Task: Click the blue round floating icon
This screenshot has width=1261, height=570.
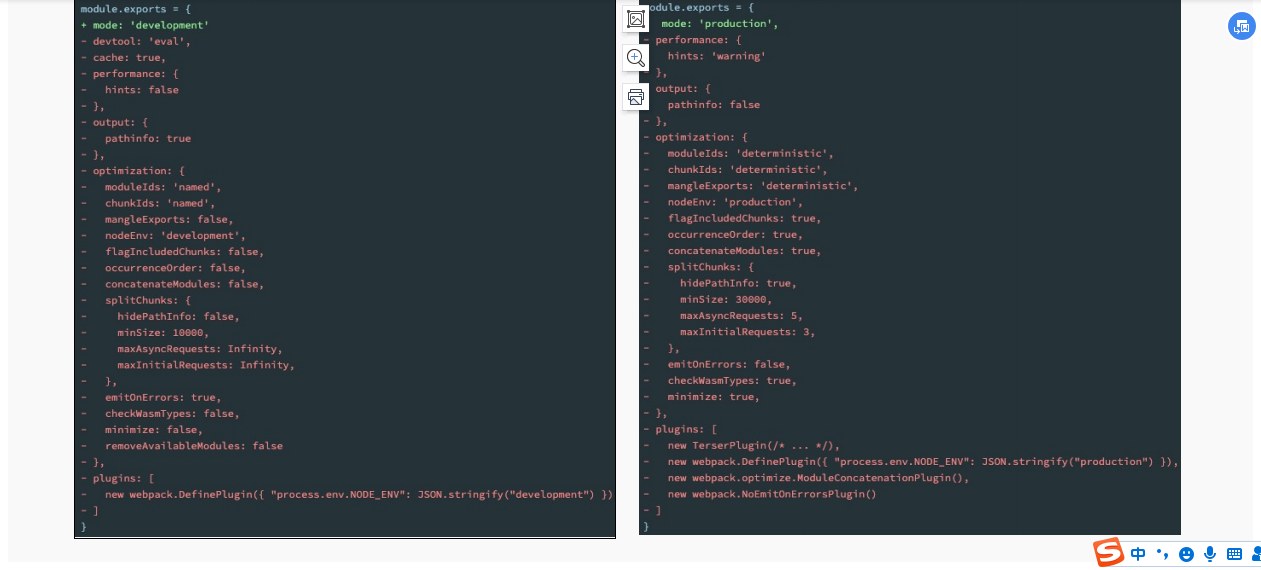Action: point(1241,26)
